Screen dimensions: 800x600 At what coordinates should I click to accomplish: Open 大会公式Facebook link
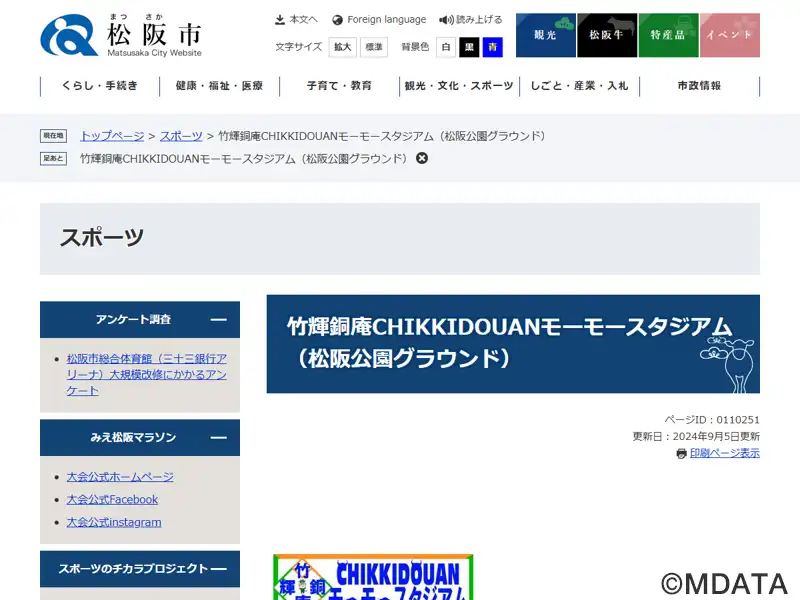coord(112,499)
